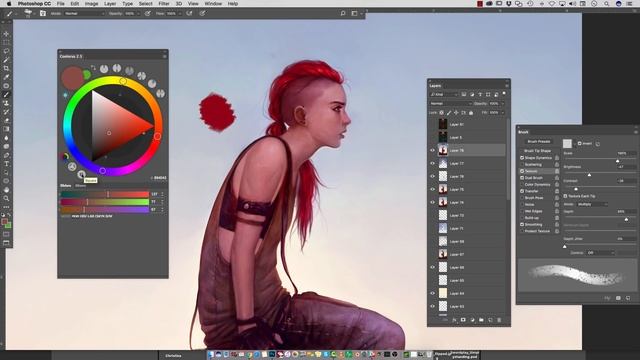
Task: Enable Color Dynamics checkbox
Action: pyautogui.click(x=522, y=184)
